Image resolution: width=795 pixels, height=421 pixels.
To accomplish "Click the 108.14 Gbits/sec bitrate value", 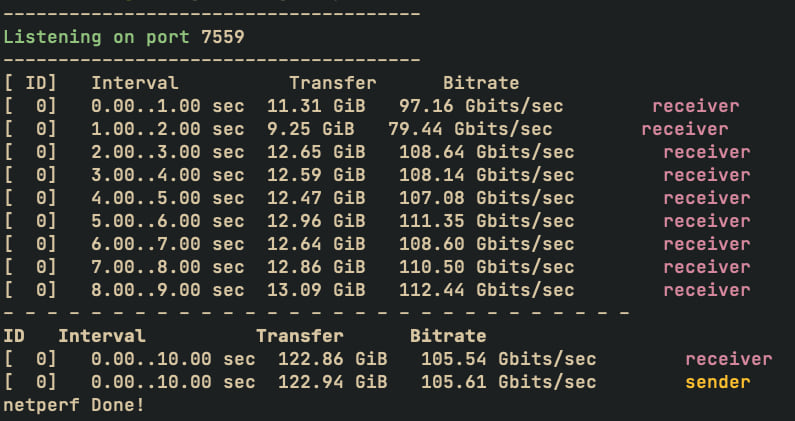I will coord(487,175).
